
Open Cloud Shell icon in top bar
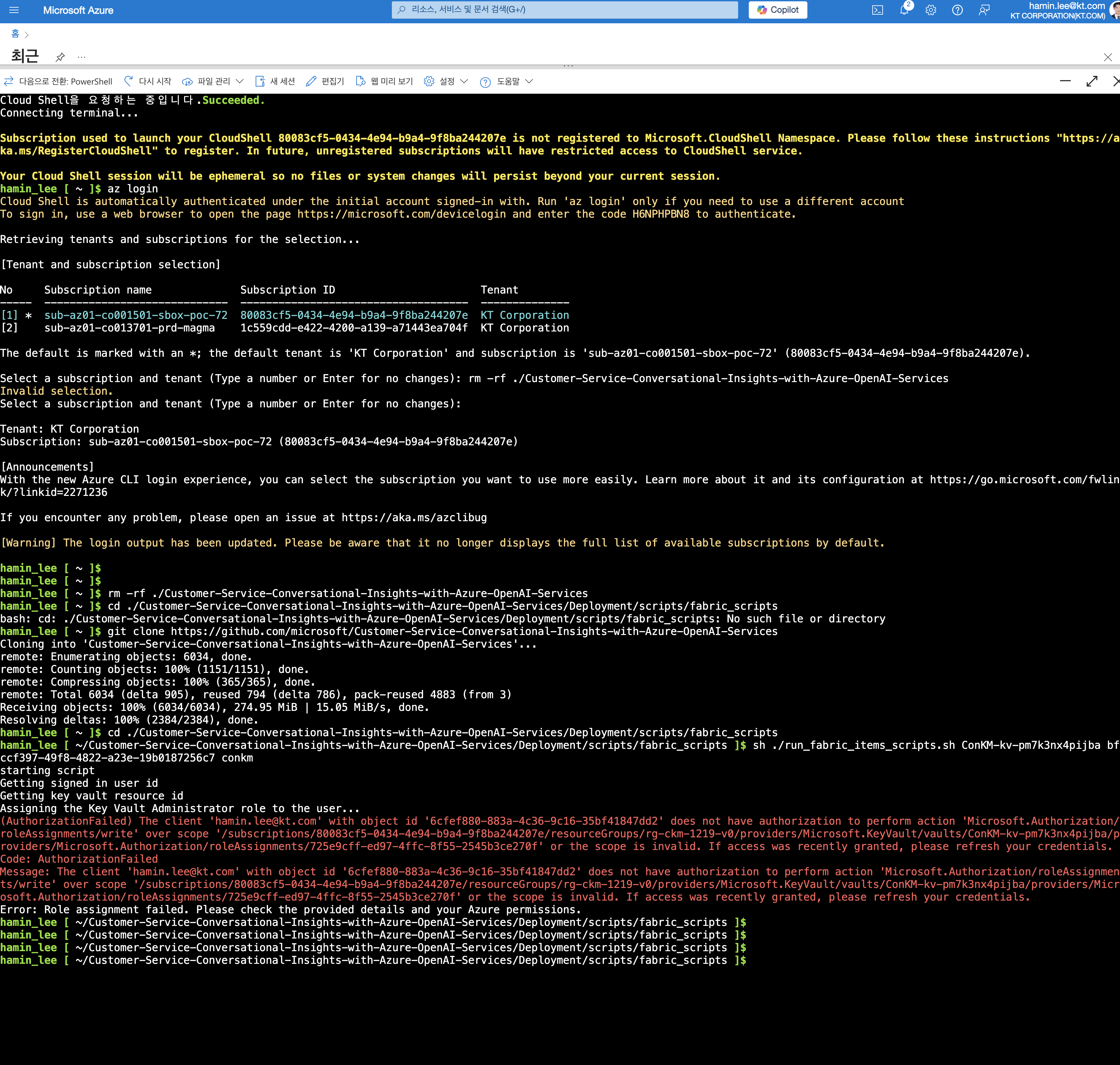click(x=878, y=10)
